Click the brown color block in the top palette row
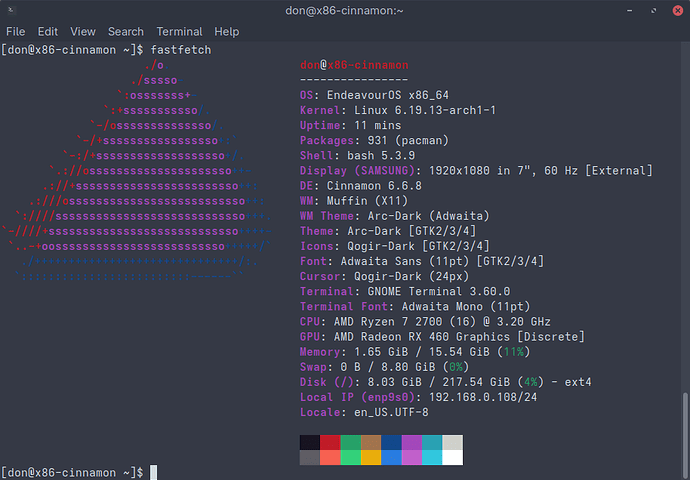 click(371, 443)
